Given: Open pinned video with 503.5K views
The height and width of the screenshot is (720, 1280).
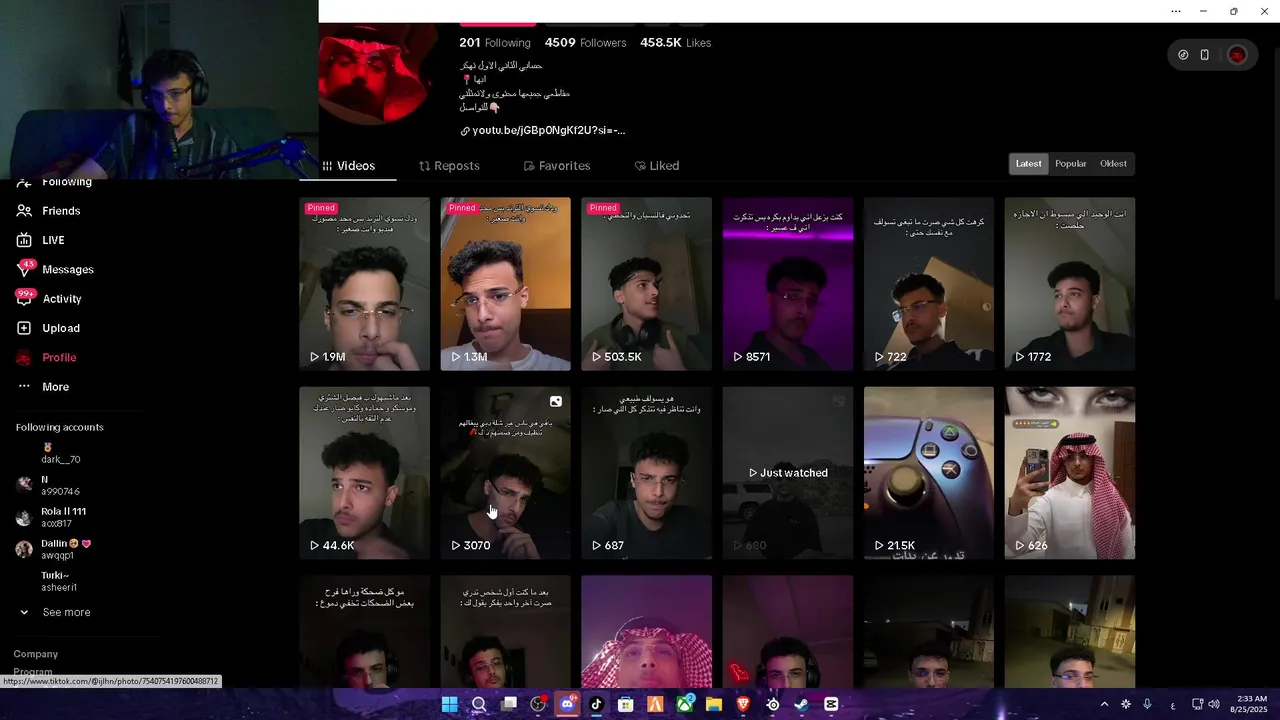Looking at the screenshot, I should coord(646,284).
